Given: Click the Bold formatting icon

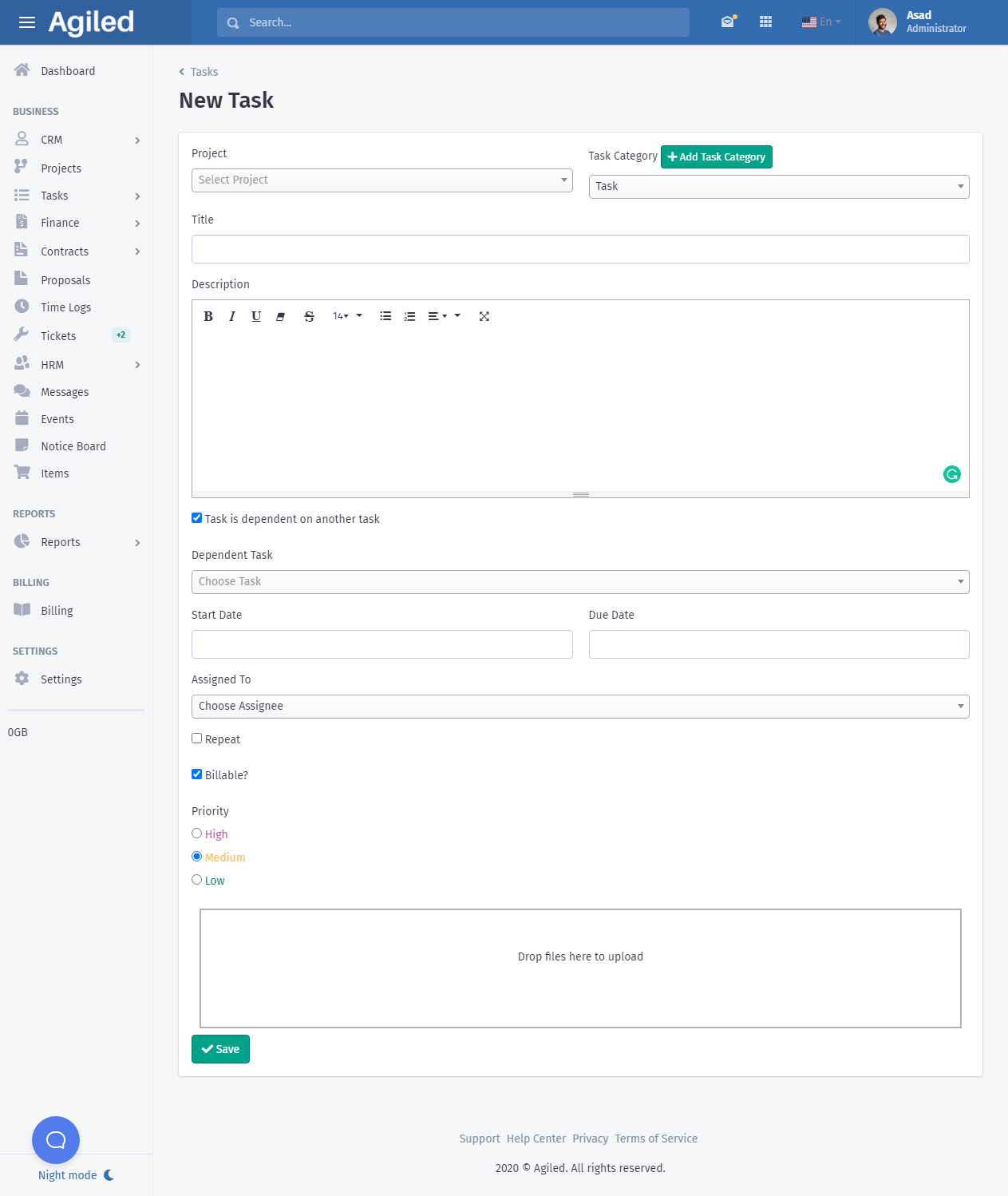Looking at the screenshot, I should tap(208, 316).
